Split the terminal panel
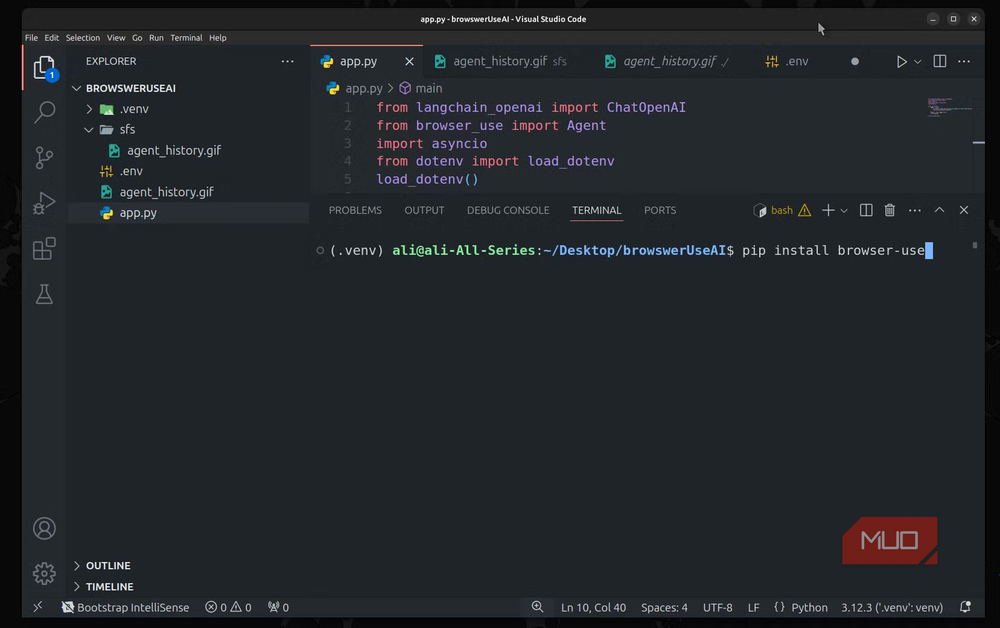The height and width of the screenshot is (628, 1000). 865,210
